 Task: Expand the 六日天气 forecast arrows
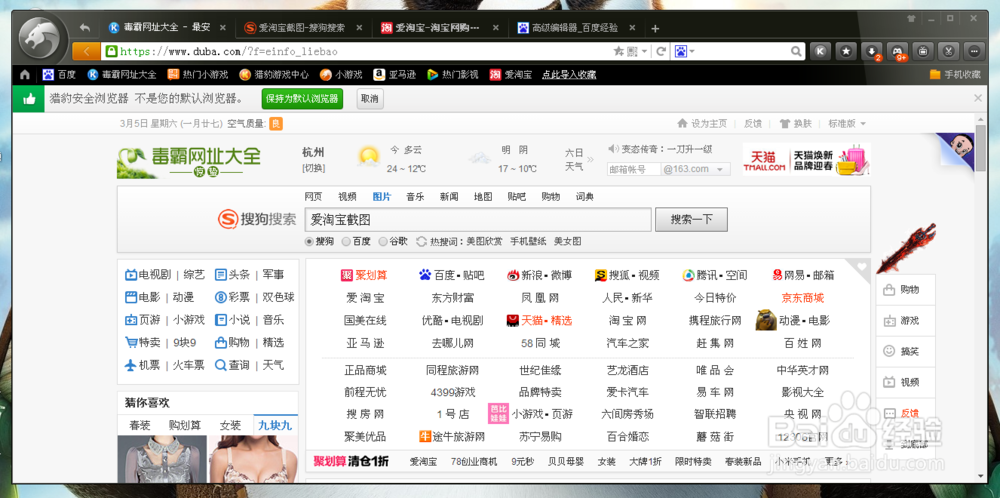(590, 159)
